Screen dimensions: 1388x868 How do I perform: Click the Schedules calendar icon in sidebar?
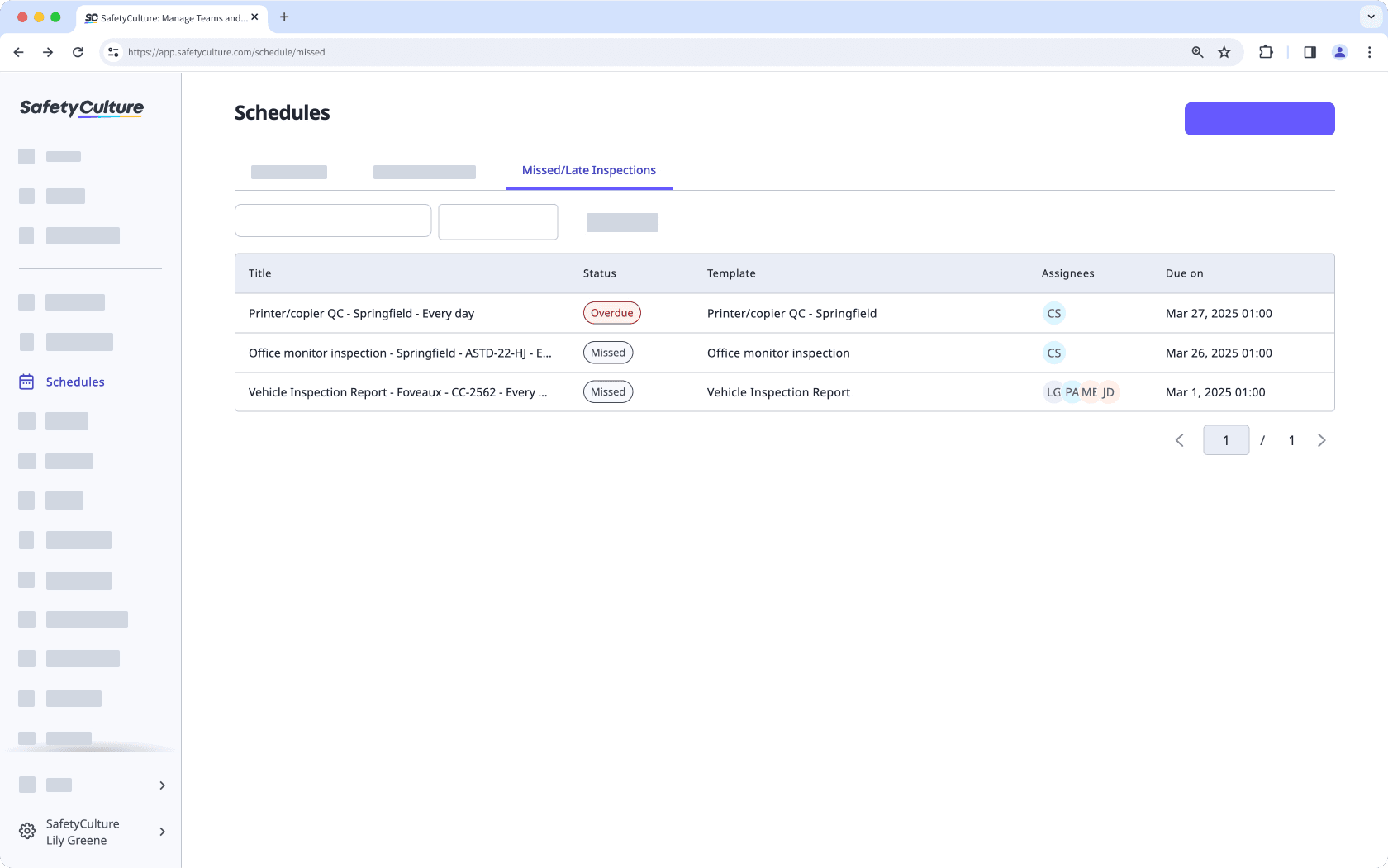click(x=26, y=382)
